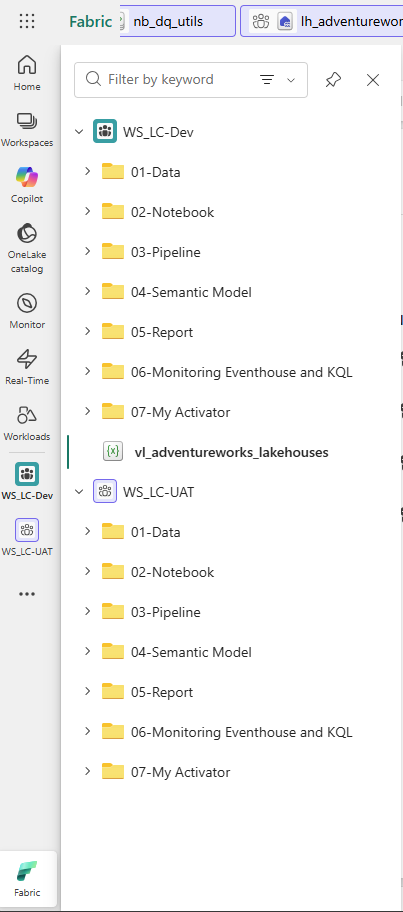Viewport: 403px width, 912px height.
Task: Select 01-Data folder label in WS_LC-Dev
Action: [x=156, y=172]
